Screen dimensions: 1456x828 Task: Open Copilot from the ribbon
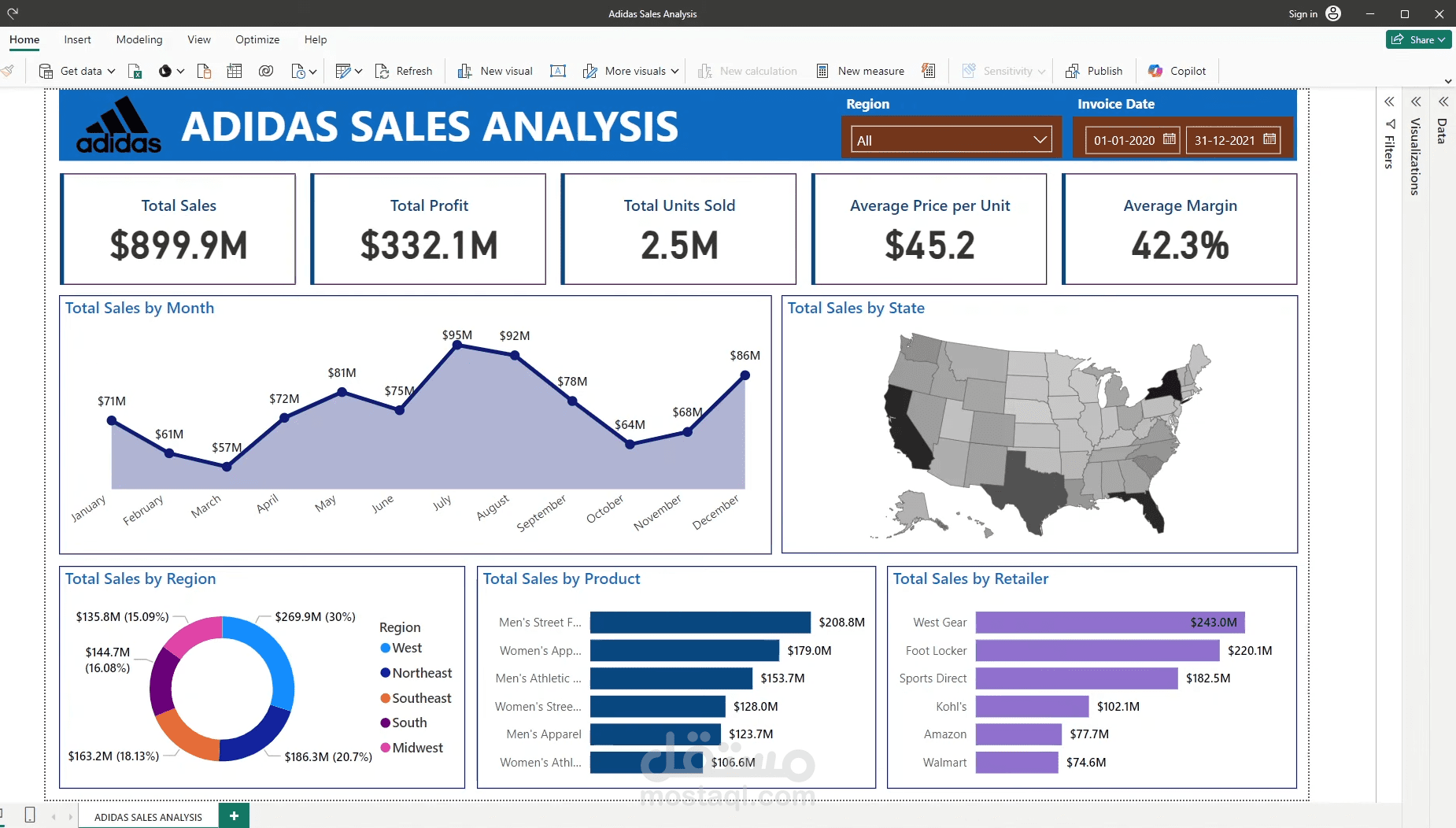pyautogui.click(x=1177, y=71)
